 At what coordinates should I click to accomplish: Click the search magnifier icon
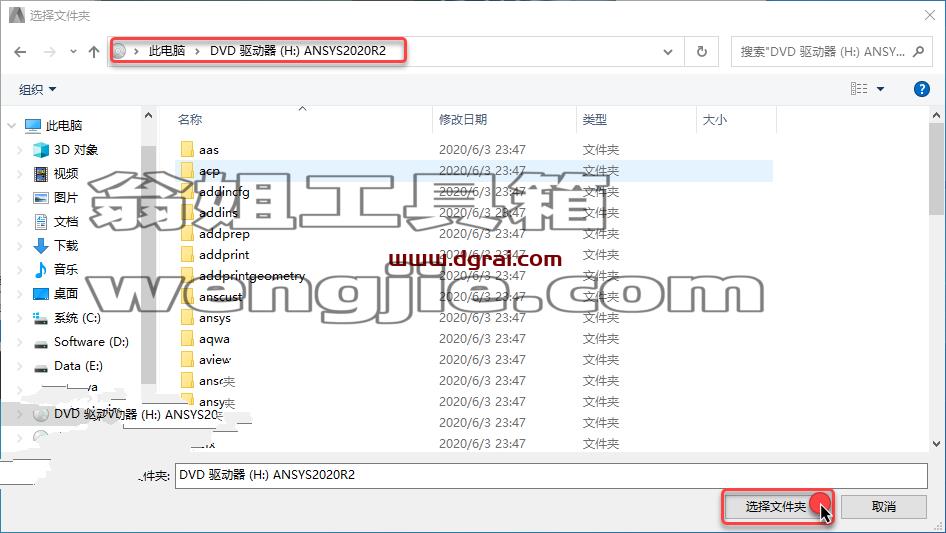coord(918,52)
